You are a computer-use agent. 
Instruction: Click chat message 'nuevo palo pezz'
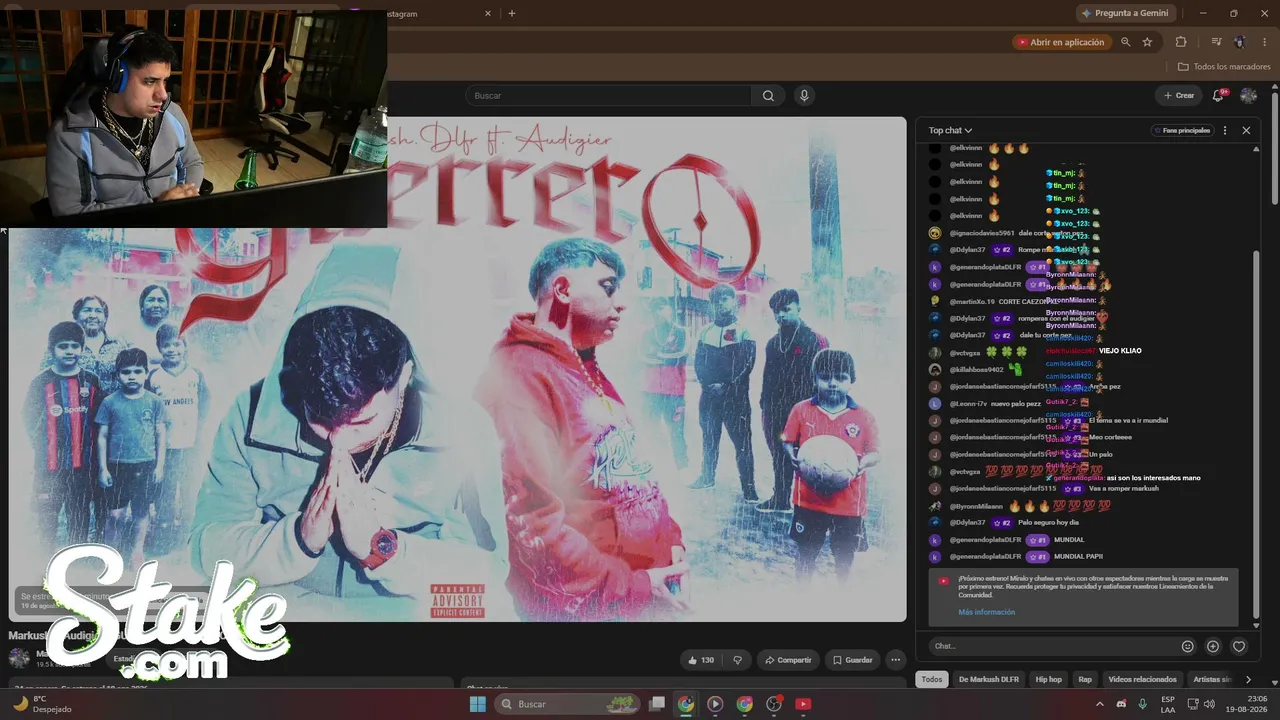[x=1018, y=403]
